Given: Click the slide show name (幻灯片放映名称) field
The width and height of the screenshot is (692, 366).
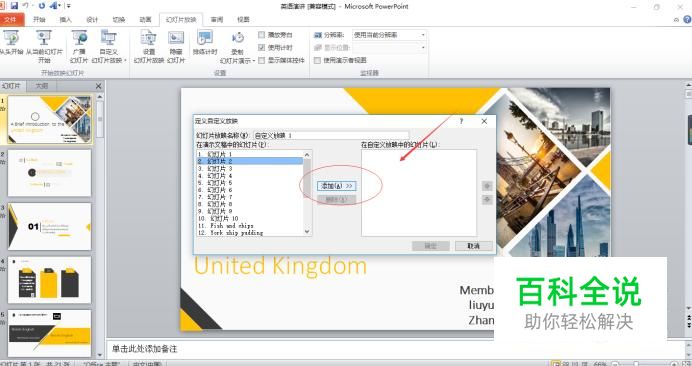Looking at the screenshot, I should click(x=331, y=135).
